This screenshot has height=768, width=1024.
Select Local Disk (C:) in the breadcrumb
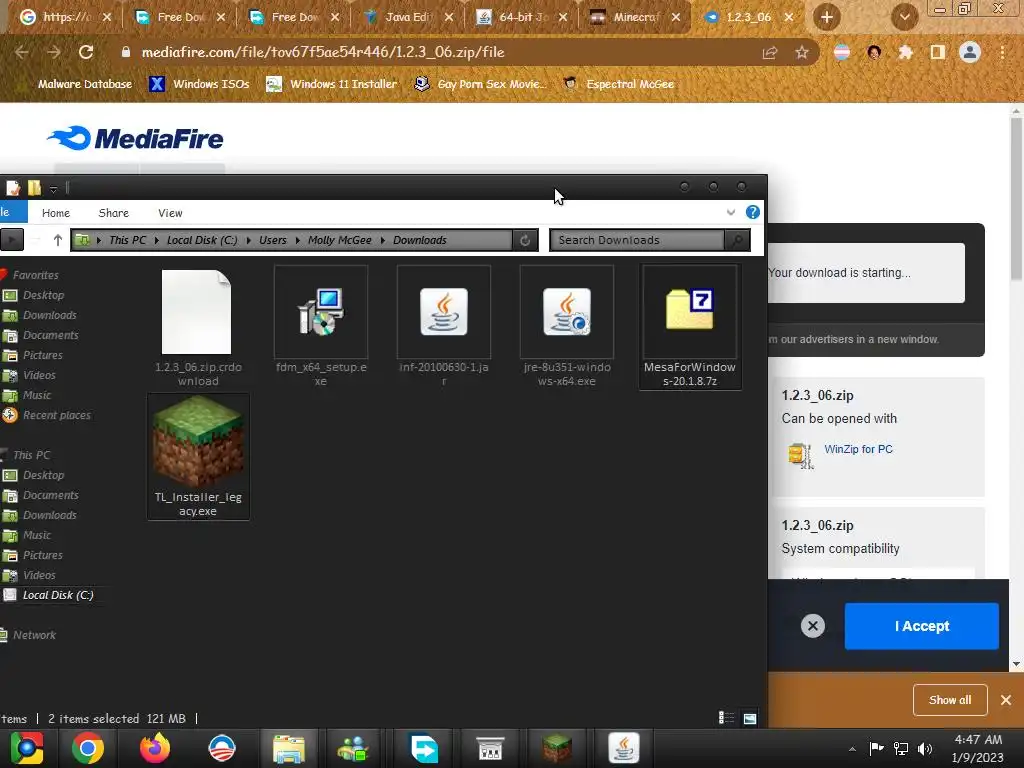[202, 240]
